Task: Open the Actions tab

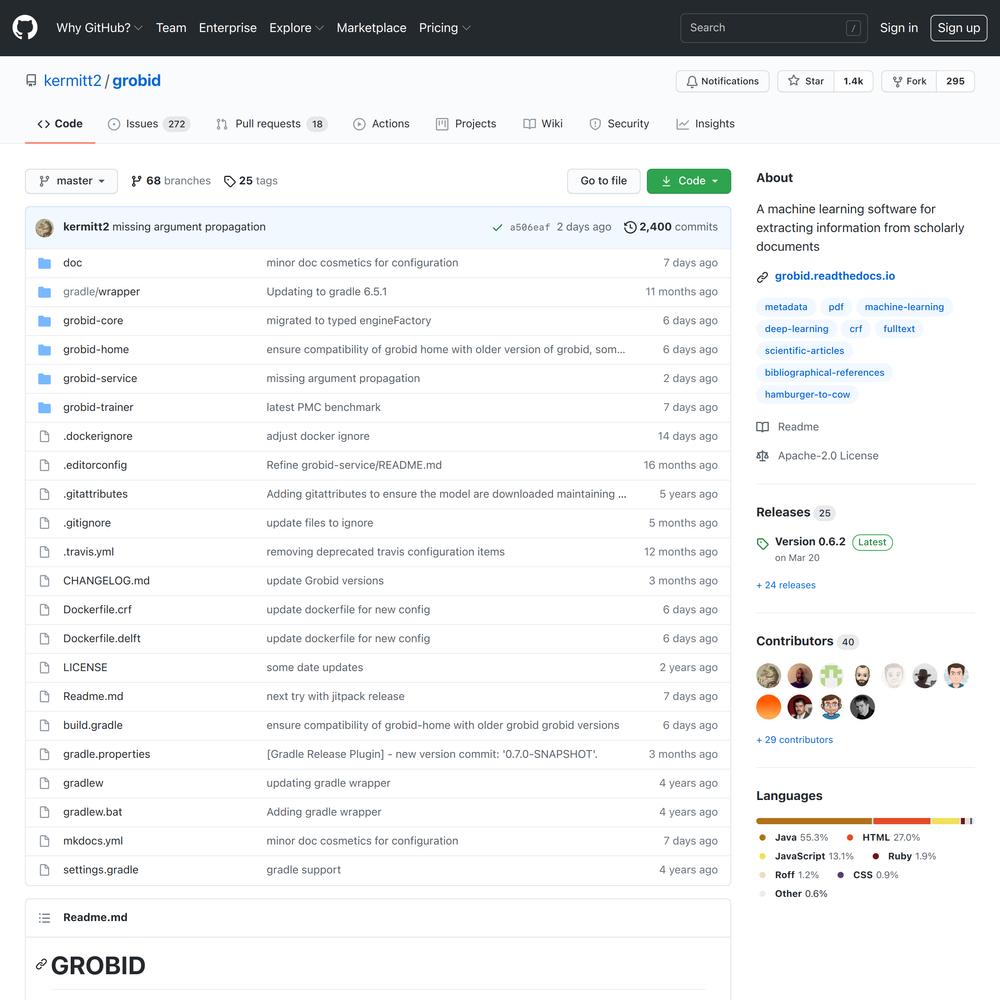Action: pos(381,124)
